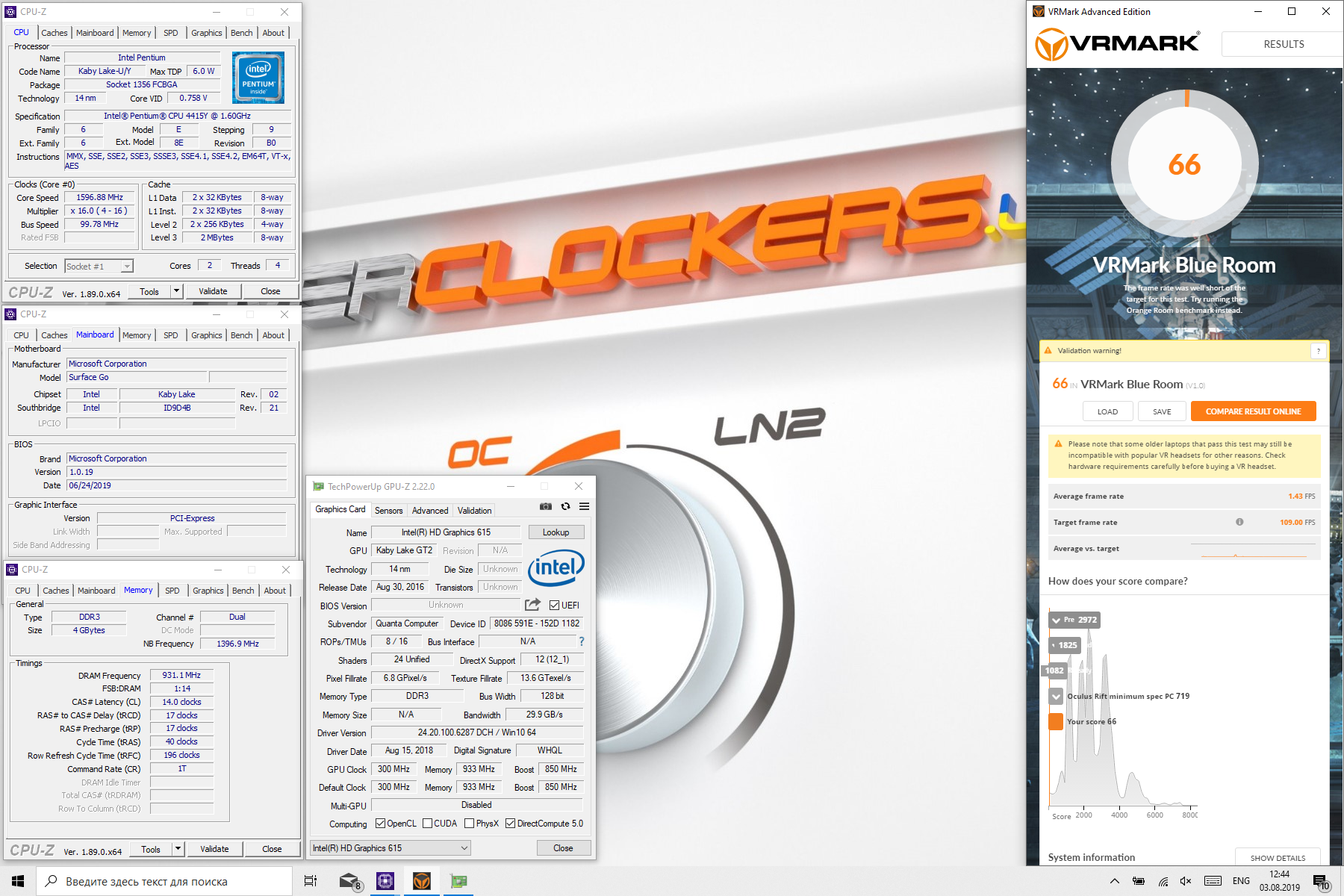Switch to GPU-Z taskbar icon
Viewport: 1344px width, 896px height.
[x=458, y=881]
